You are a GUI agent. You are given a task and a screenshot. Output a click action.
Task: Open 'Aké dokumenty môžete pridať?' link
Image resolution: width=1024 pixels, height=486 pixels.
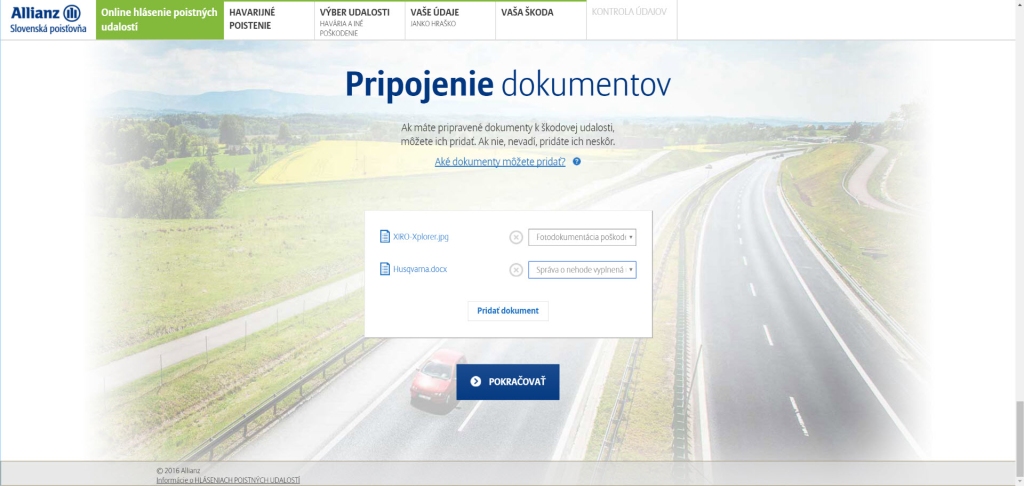click(x=500, y=161)
